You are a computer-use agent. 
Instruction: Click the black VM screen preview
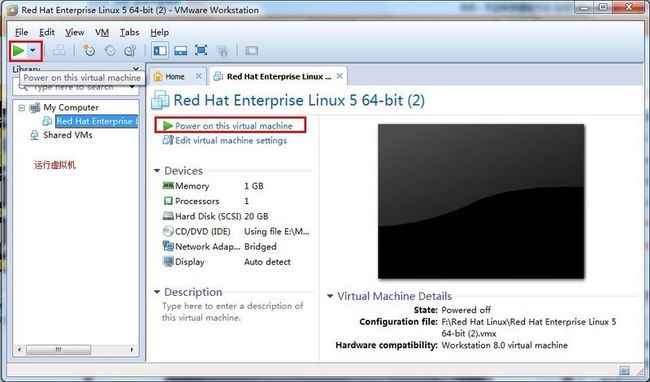[x=481, y=201]
